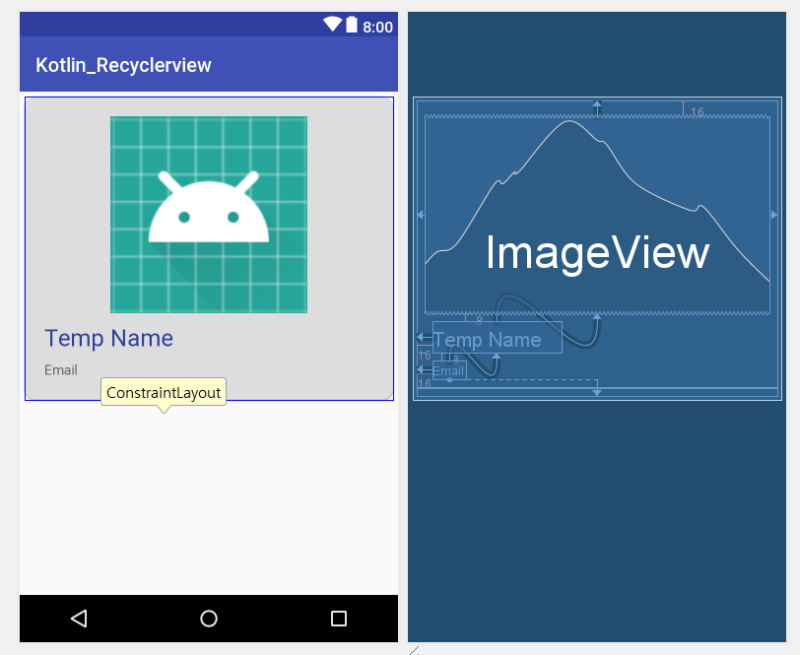800x655 pixels.
Task: Click the ConstraintLayout tooltip label
Action: (163, 392)
